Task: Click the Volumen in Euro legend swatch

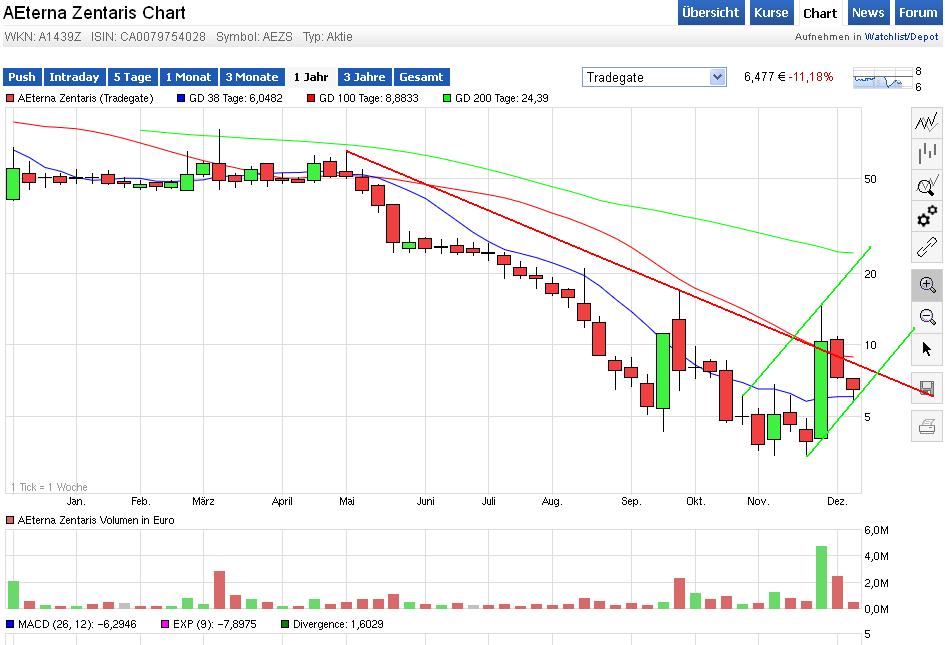Action: 10,520
